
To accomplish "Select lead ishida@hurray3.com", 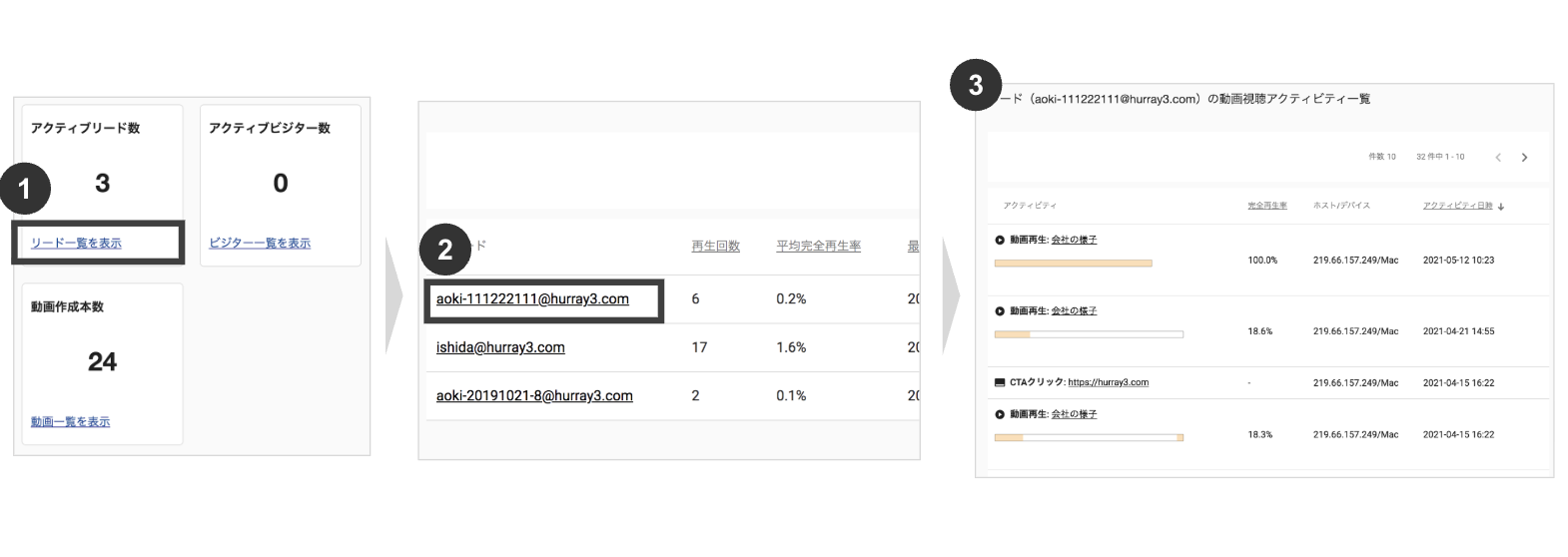I will tap(500, 347).
